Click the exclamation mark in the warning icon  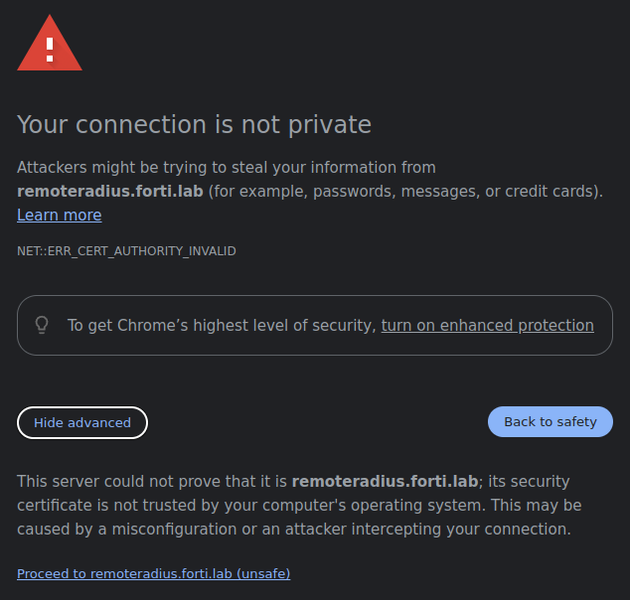pyautogui.click(x=50, y=48)
